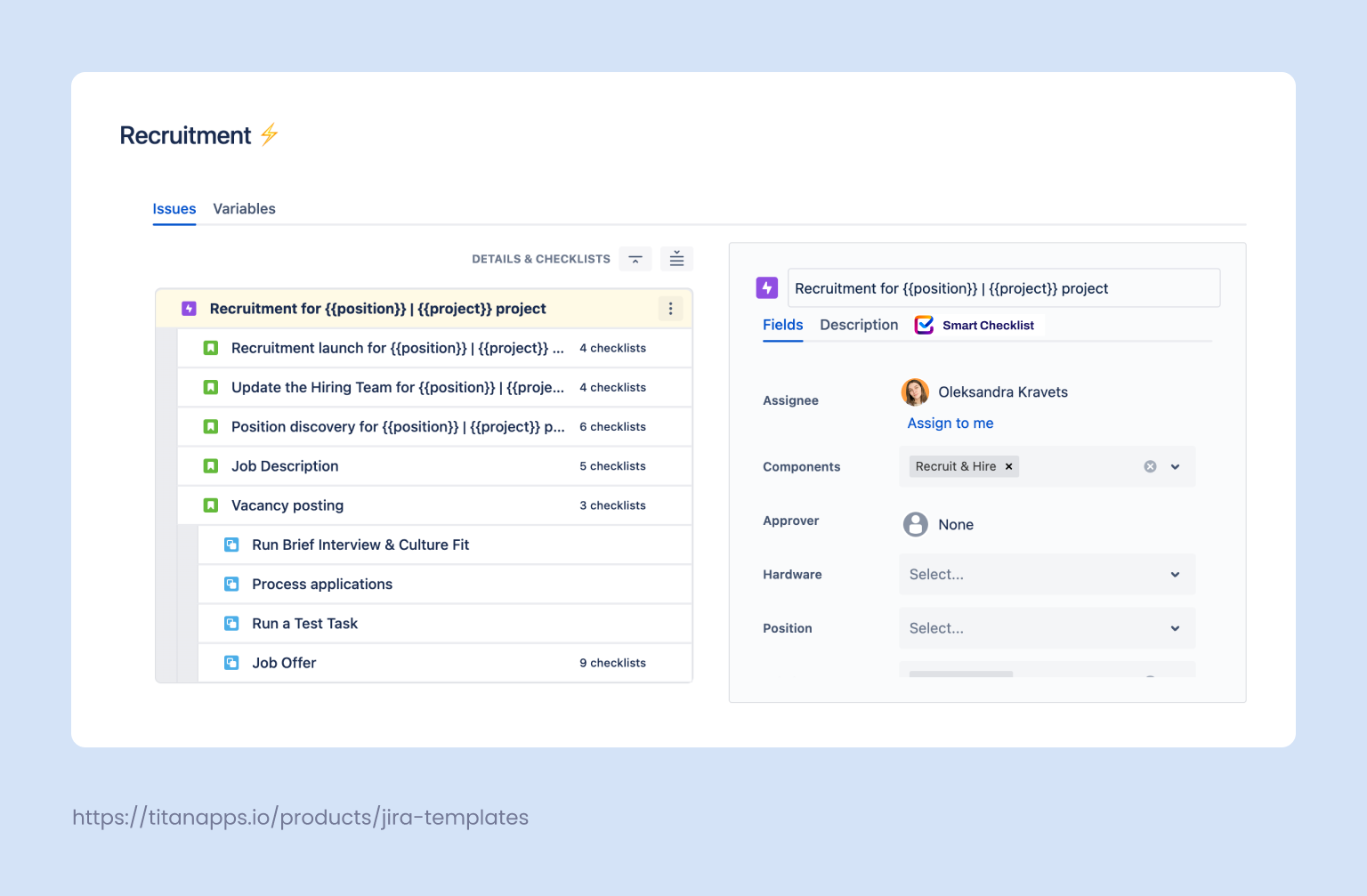The height and width of the screenshot is (896, 1367).
Task: Open the Smart Checklist panel via its checkmark icon
Action: click(x=924, y=325)
